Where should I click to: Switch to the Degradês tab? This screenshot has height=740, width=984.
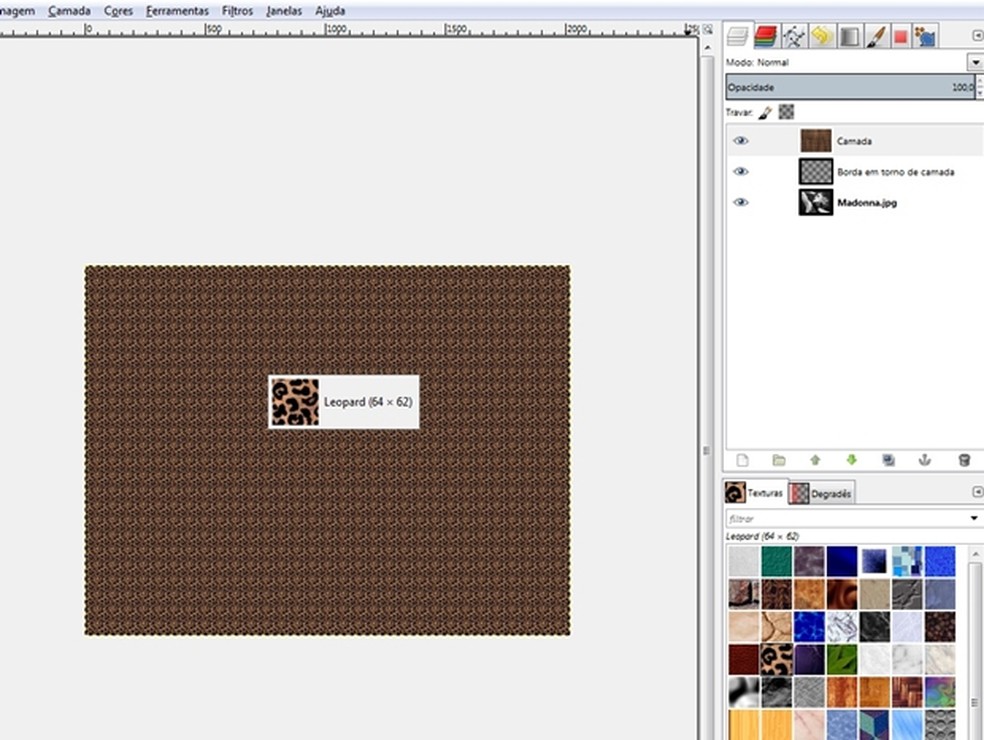[821, 493]
